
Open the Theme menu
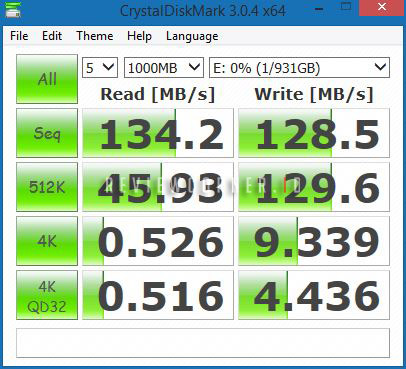tap(95, 36)
